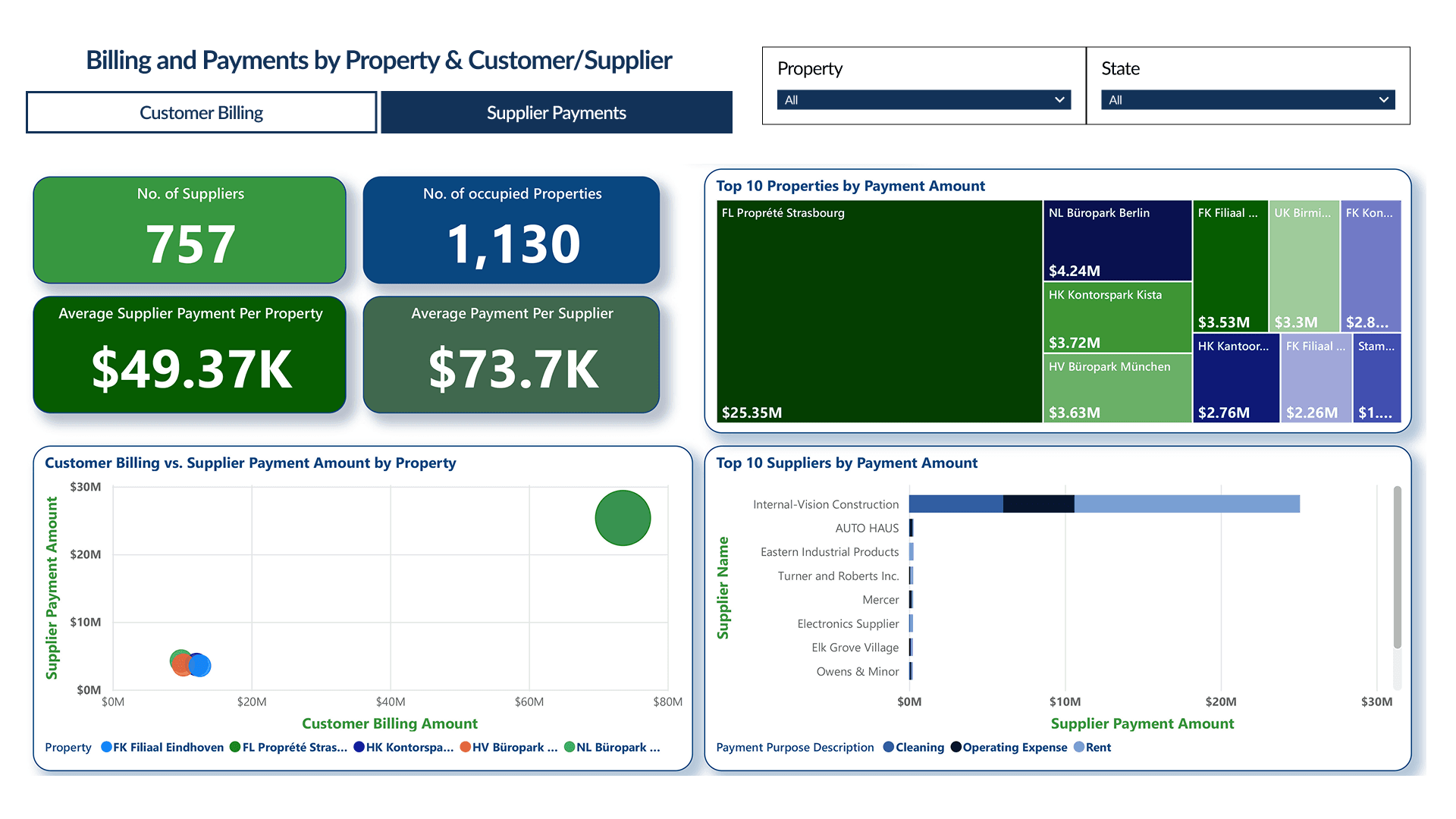Click the Cleaning legend color dot

tap(888, 747)
